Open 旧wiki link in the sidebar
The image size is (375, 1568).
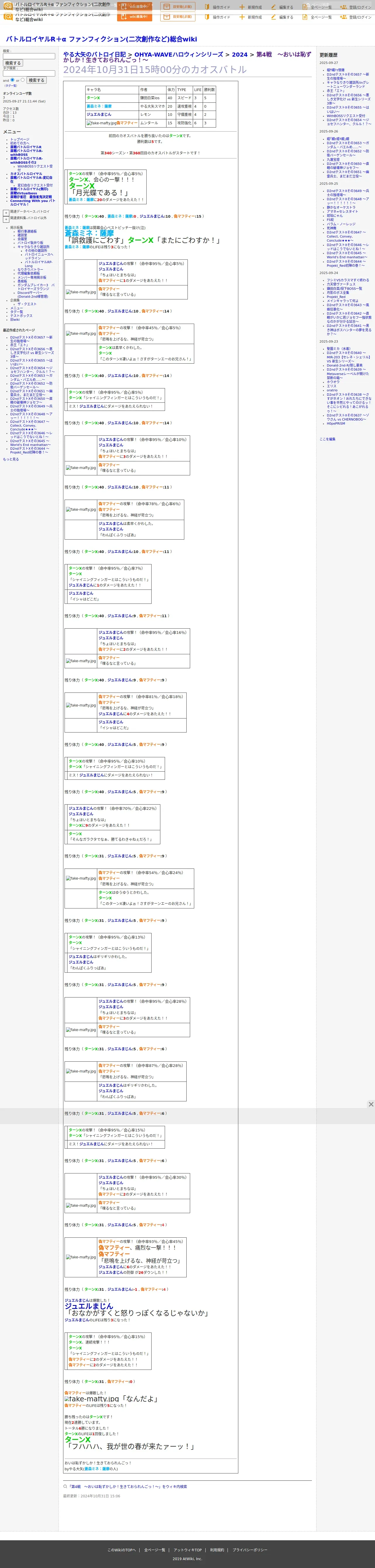(15, 320)
